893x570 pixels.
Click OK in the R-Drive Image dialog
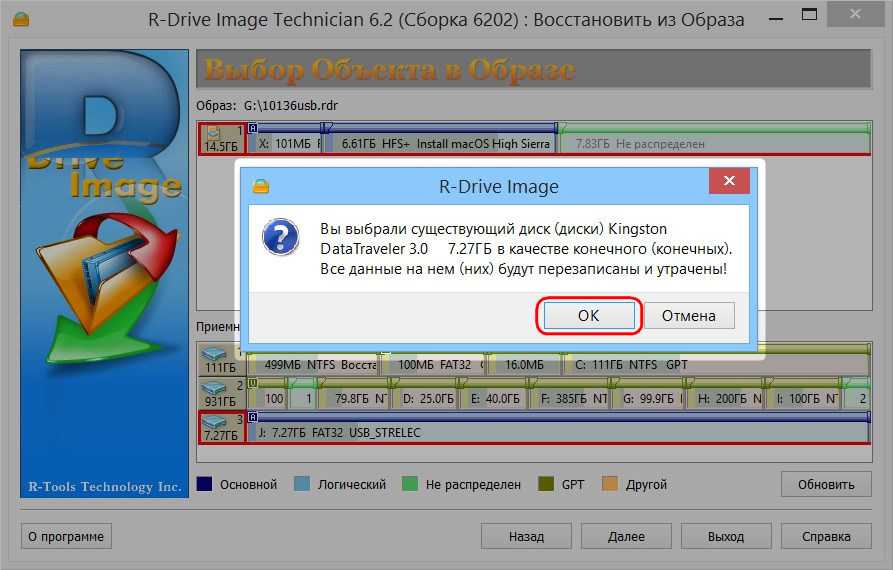pyautogui.click(x=587, y=315)
